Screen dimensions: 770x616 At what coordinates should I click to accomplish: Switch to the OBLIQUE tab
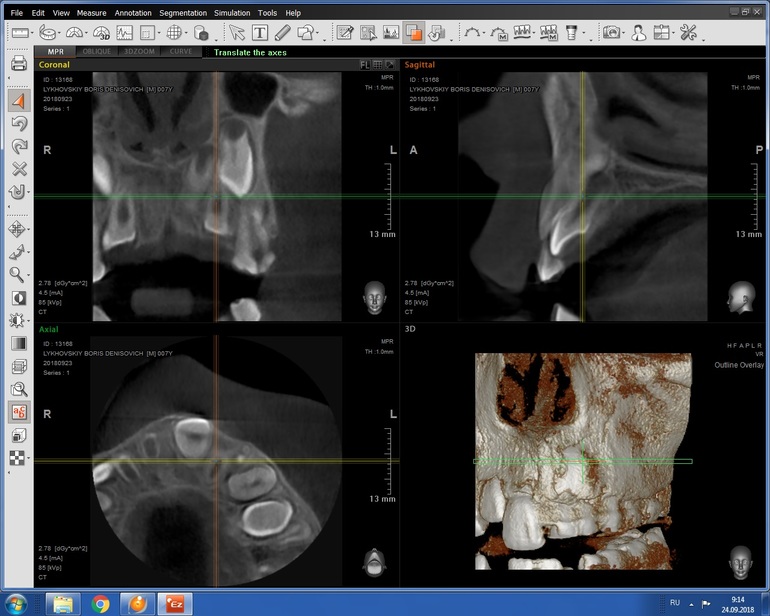[96, 51]
